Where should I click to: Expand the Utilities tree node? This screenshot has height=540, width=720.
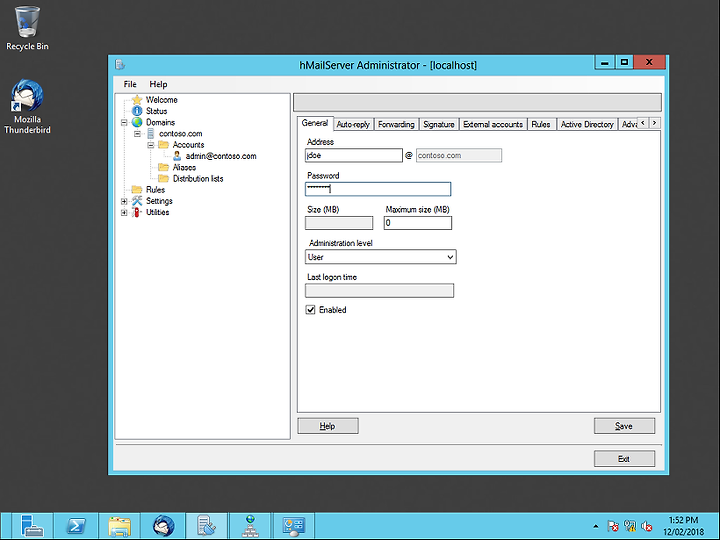click(x=124, y=213)
